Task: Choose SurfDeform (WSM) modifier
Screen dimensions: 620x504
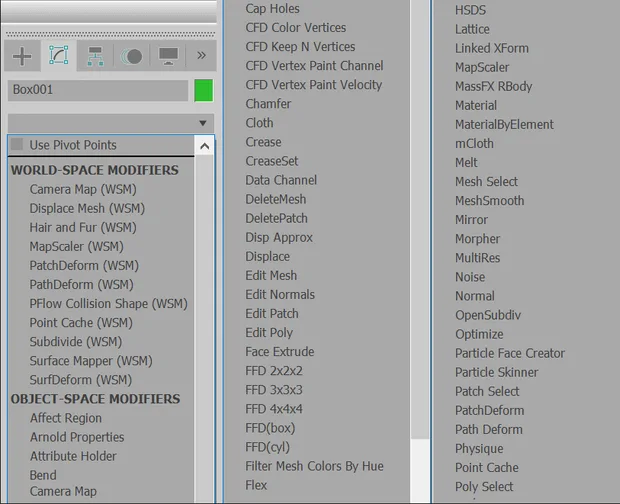Action: point(81,380)
